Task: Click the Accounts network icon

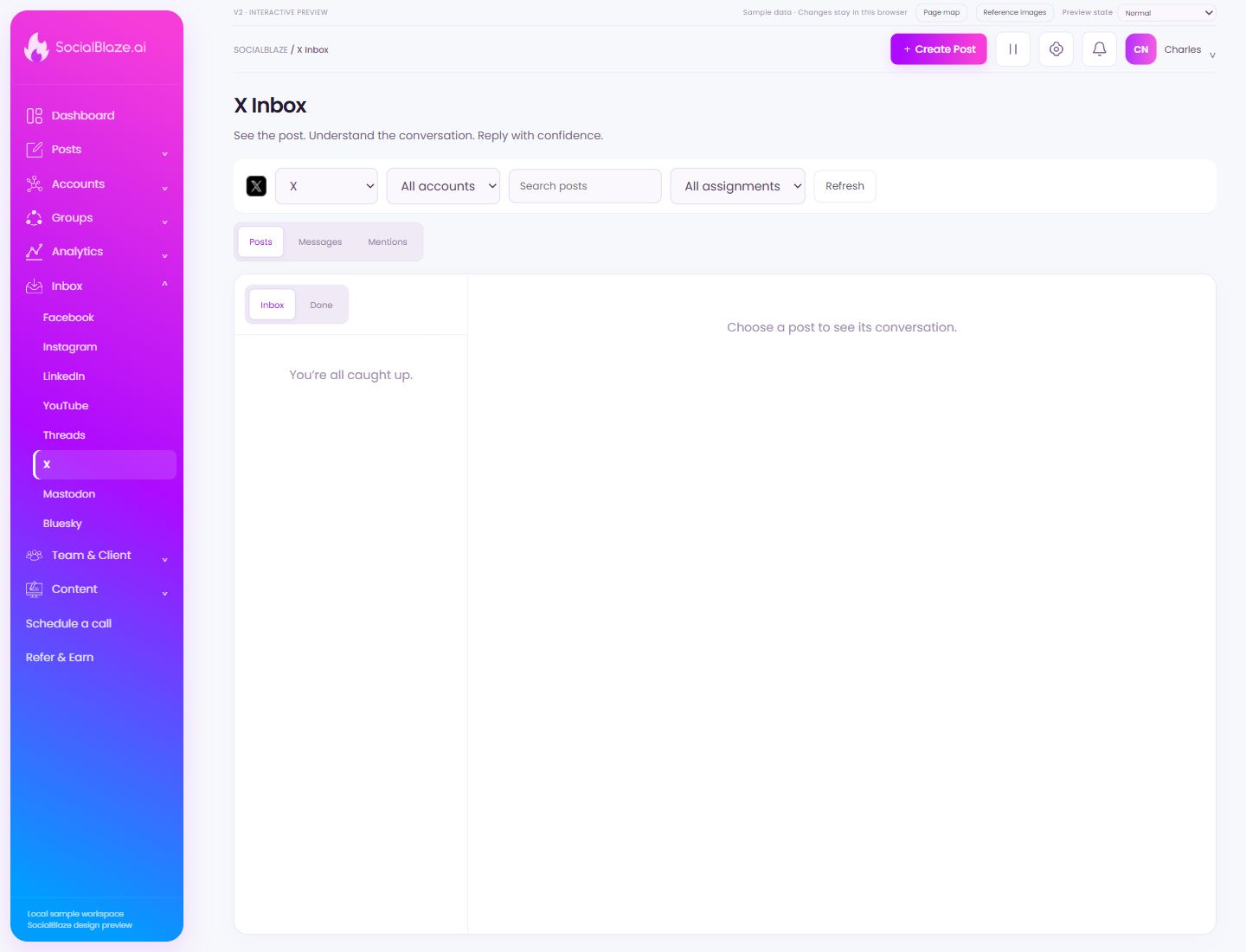Action: [x=35, y=183]
